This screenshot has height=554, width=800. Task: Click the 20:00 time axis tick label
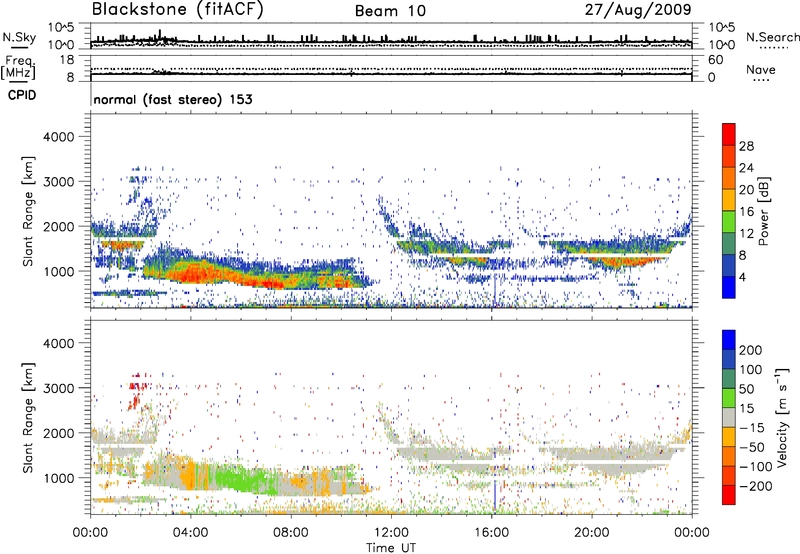click(x=591, y=533)
